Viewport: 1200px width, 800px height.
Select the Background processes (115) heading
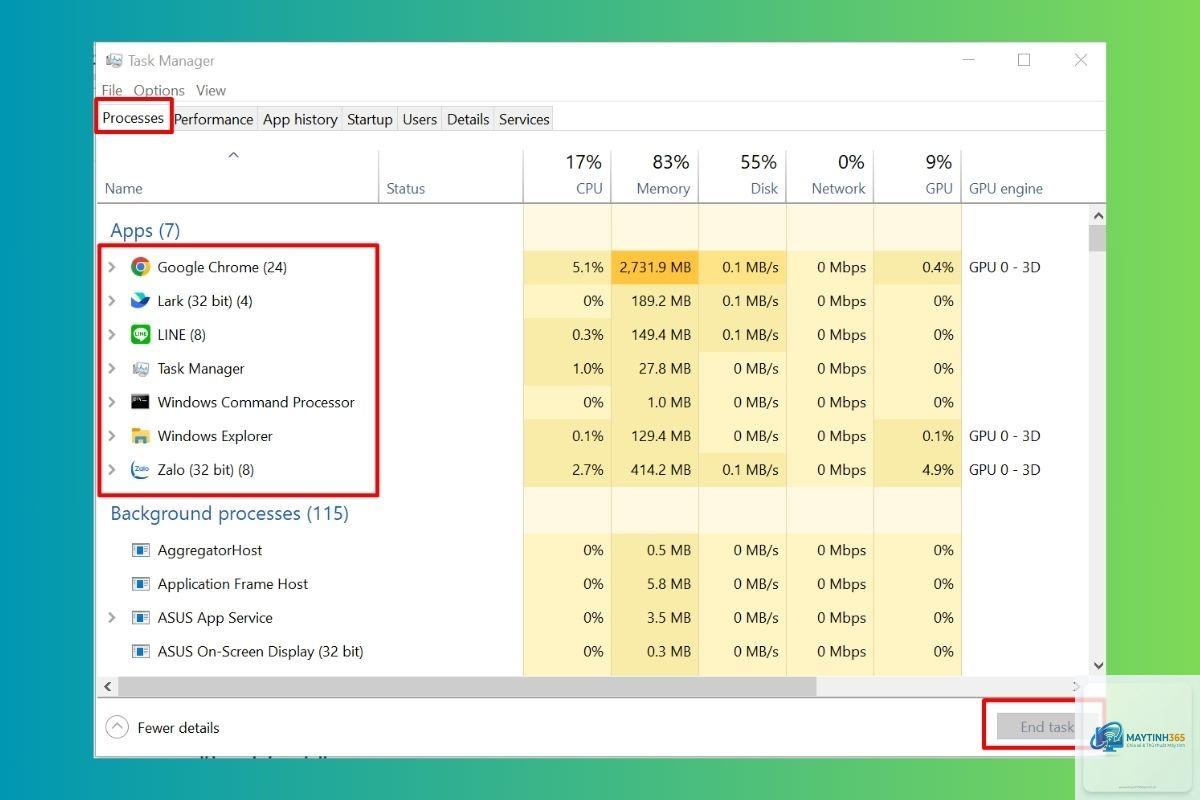tap(230, 514)
